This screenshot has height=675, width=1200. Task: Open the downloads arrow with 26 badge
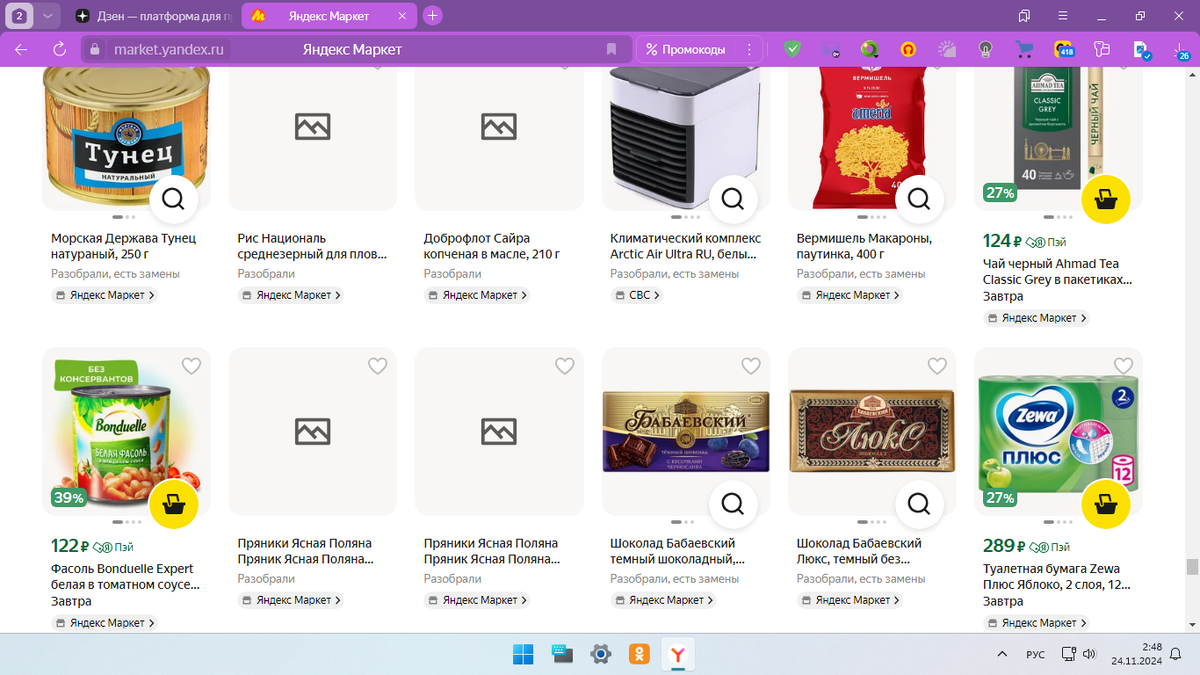point(1181,49)
